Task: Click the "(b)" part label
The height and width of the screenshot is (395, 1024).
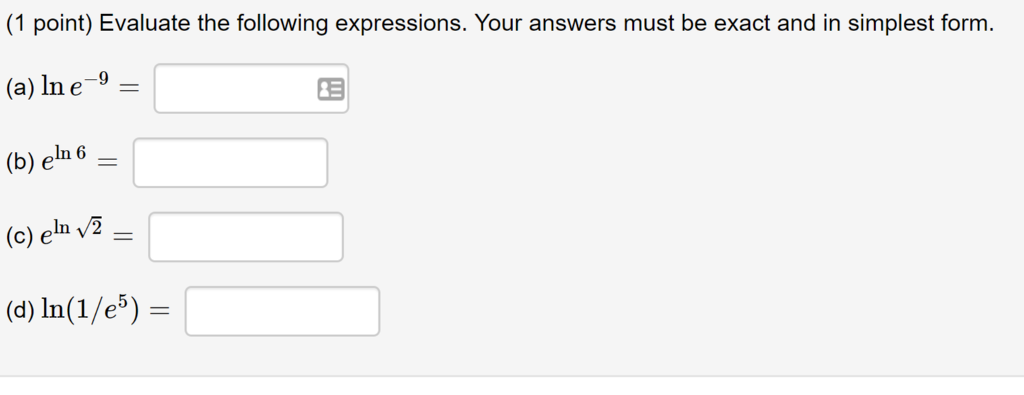Action: coord(20,163)
